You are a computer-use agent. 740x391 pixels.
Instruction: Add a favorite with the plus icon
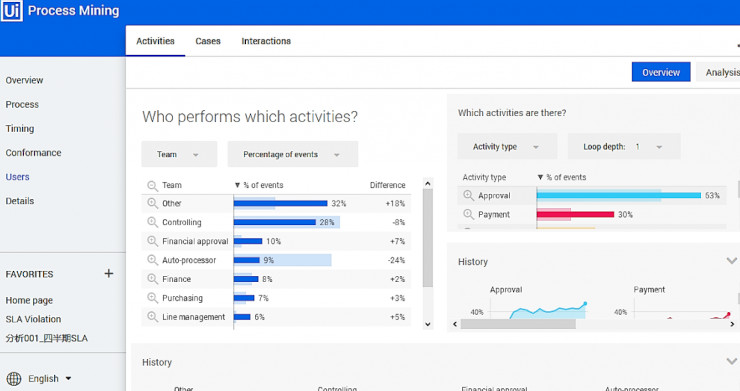tap(109, 273)
